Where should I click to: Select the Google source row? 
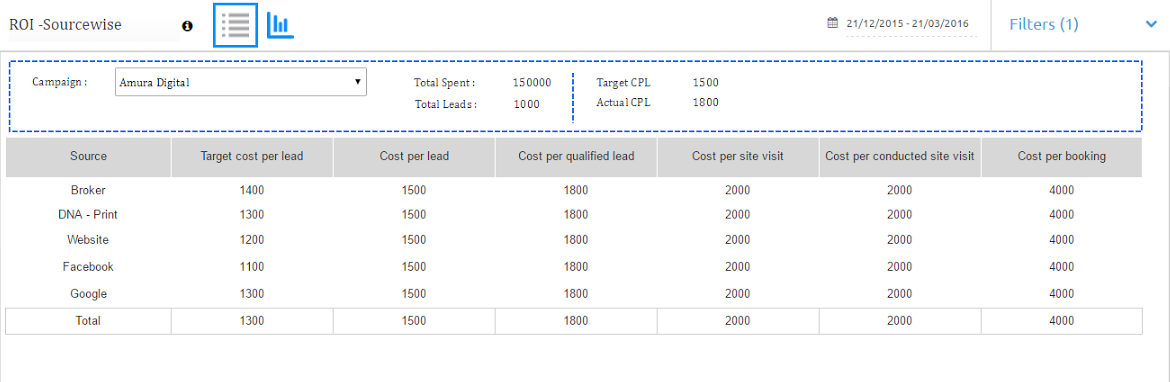574,294
